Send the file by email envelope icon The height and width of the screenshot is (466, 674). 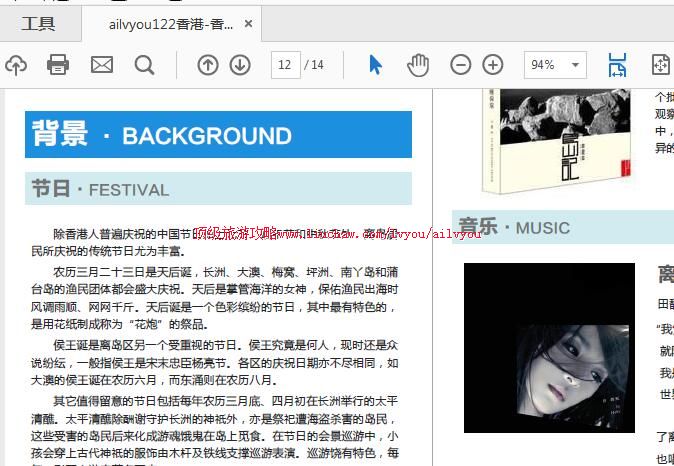[102, 65]
